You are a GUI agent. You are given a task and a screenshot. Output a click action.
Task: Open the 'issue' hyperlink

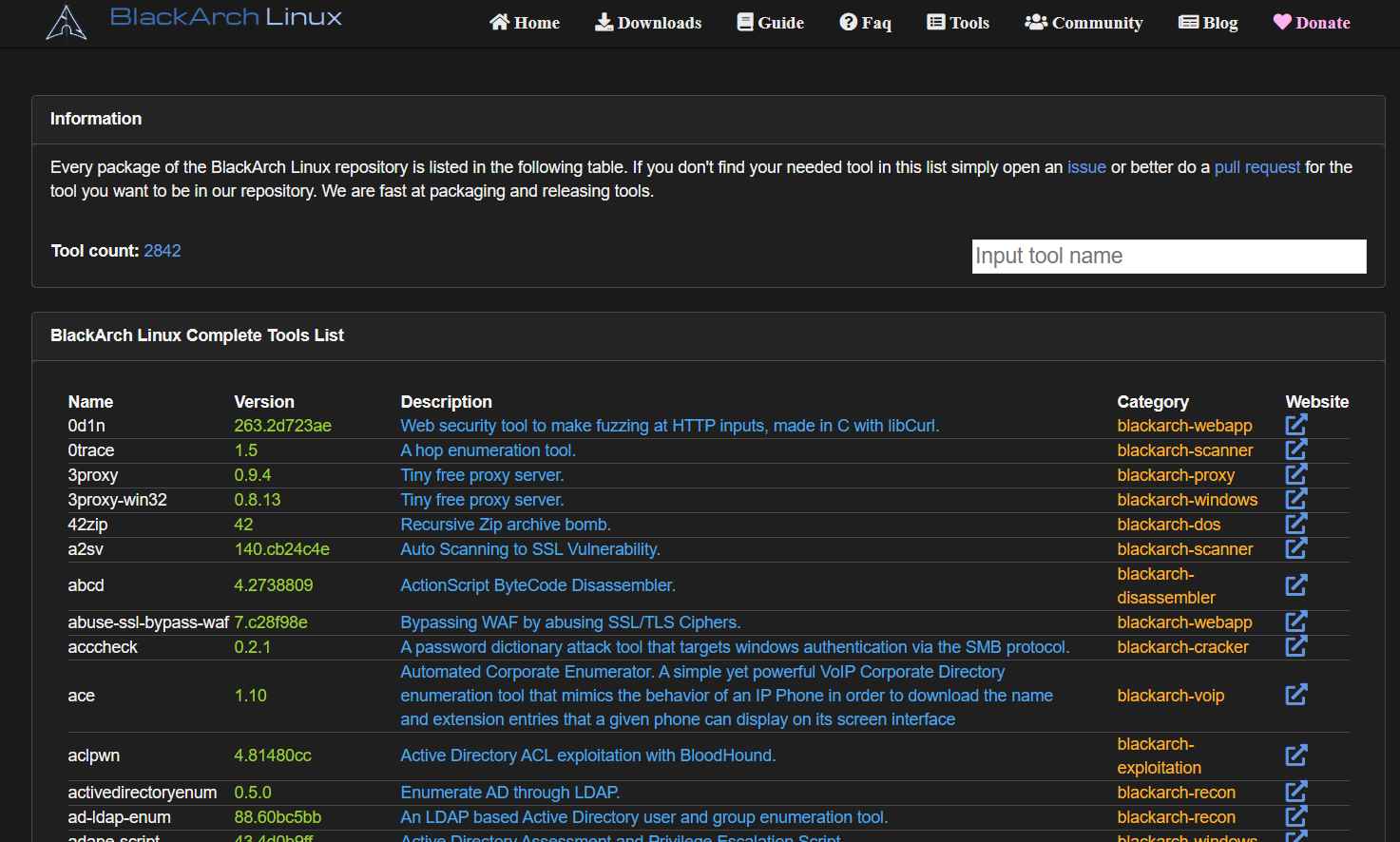coord(1086,167)
